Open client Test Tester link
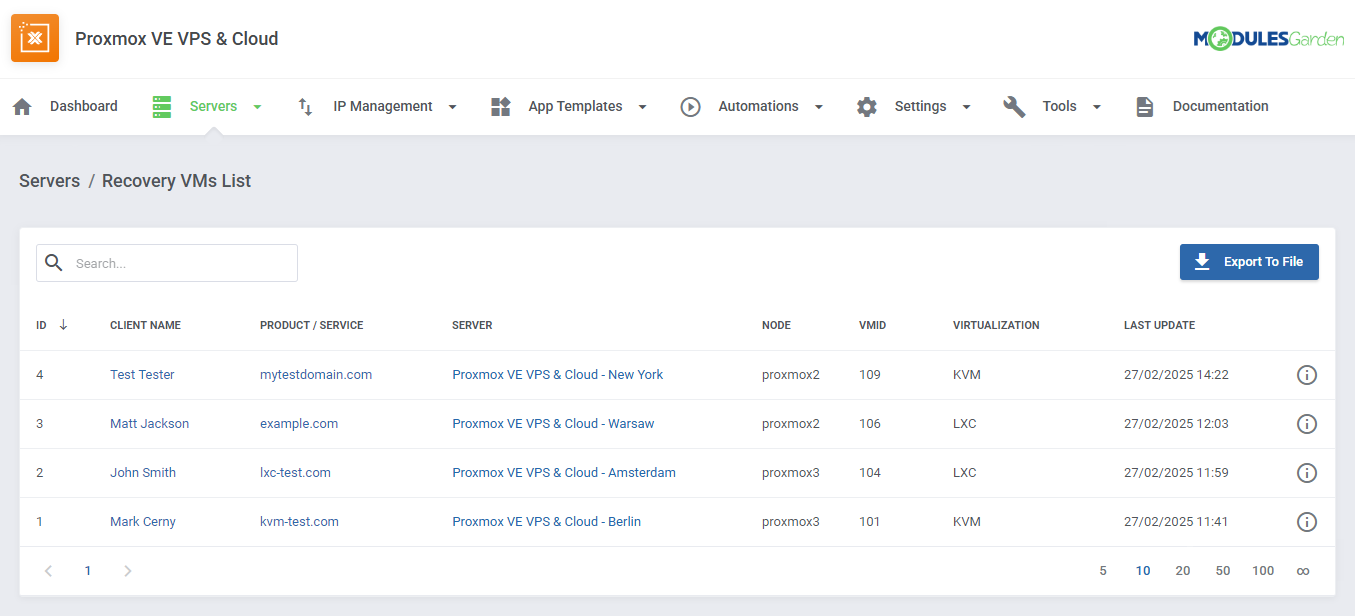1355x616 pixels. click(x=142, y=375)
